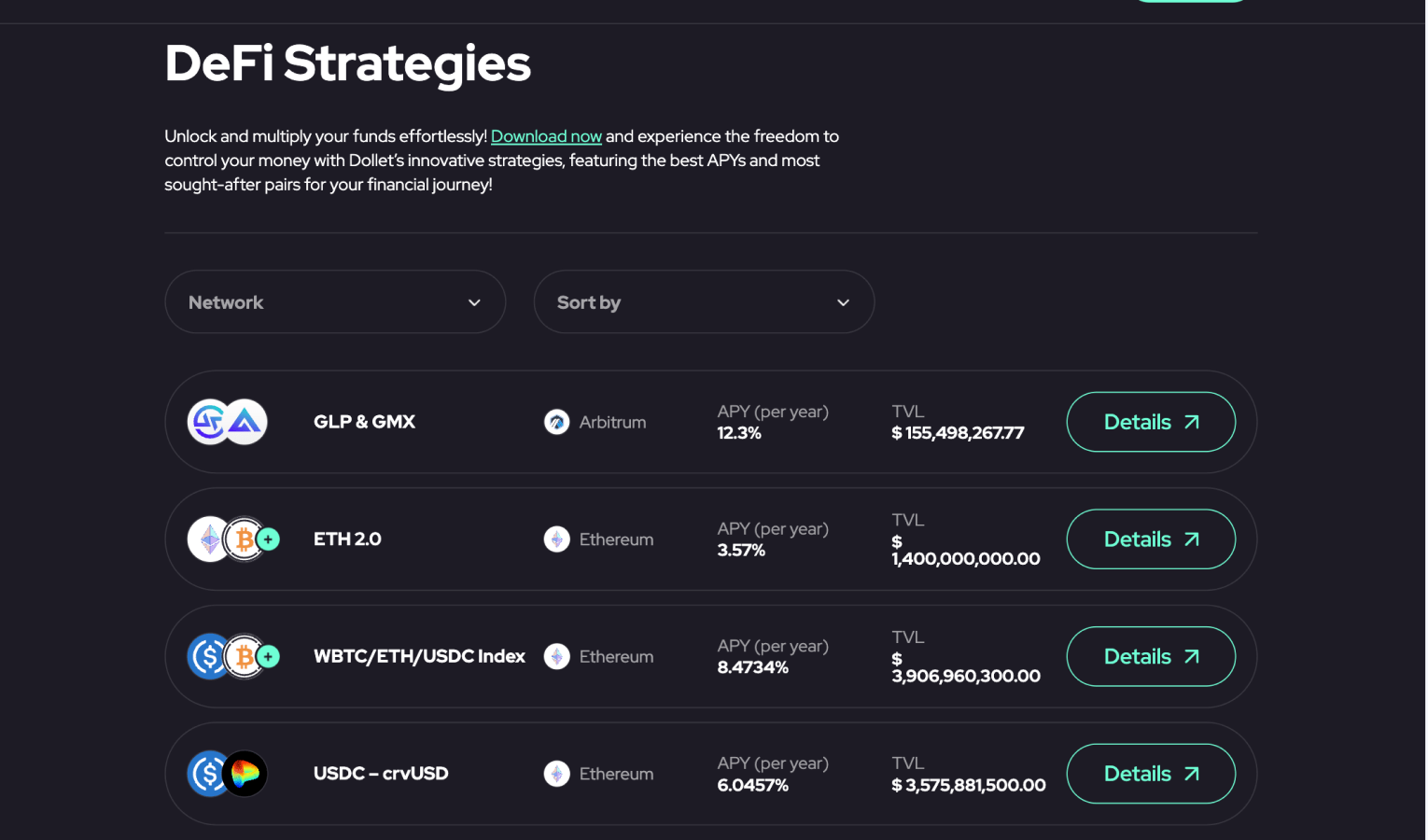Click the USDC – crvUSD token pair icon
The width and height of the screenshot is (1428, 840).
point(228,774)
